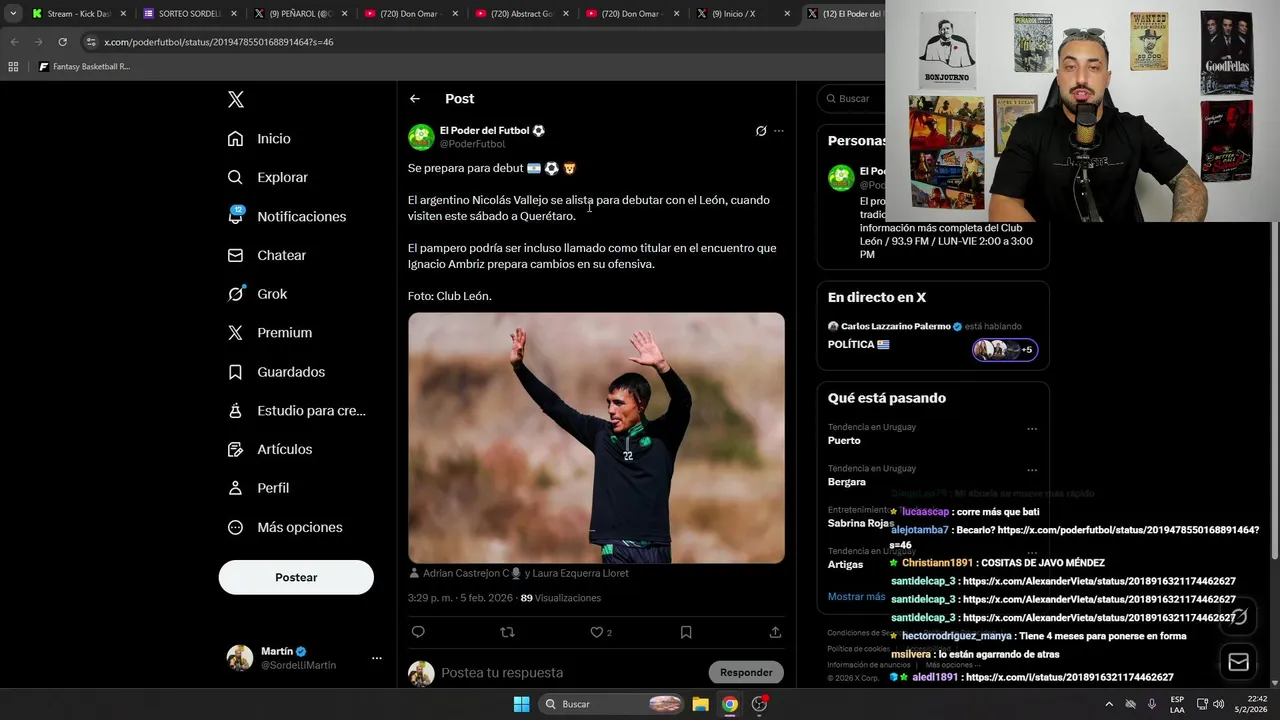The height and width of the screenshot is (720, 1280).
Task: Click Mostrar más under trends
Action: click(856, 597)
